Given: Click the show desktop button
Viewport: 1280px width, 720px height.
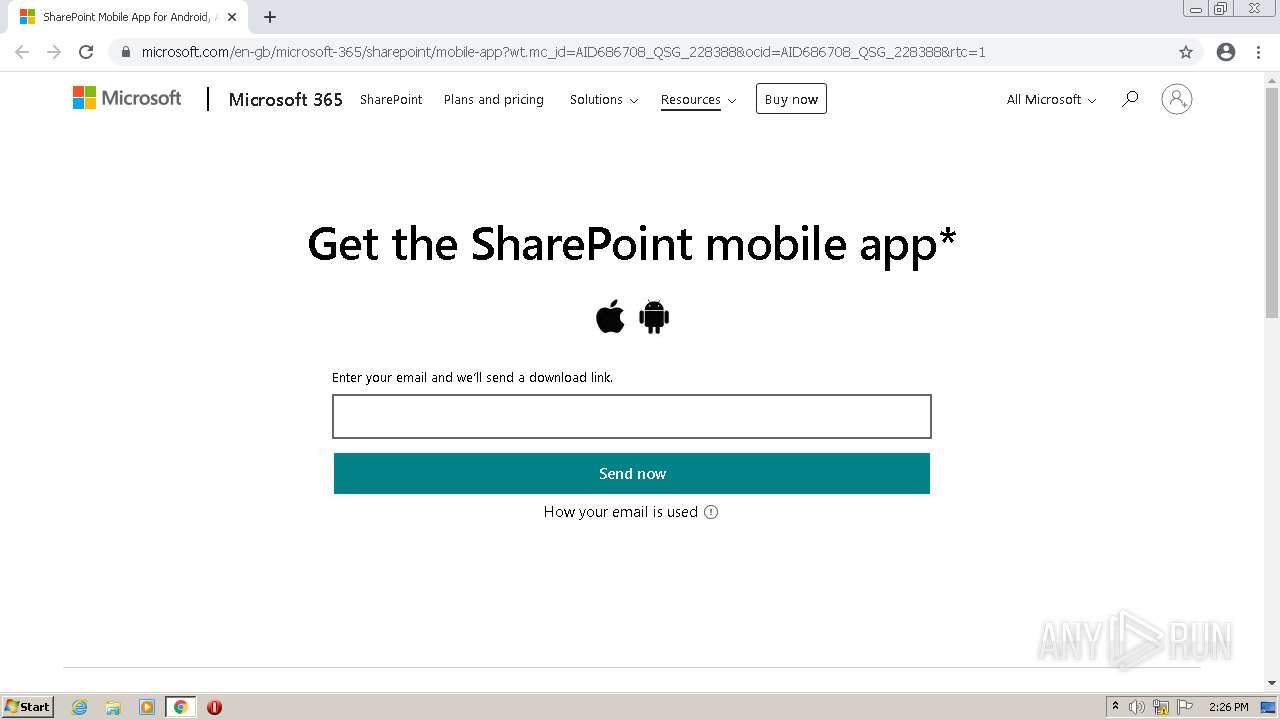Looking at the screenshot, I should tap(1269, 707).
